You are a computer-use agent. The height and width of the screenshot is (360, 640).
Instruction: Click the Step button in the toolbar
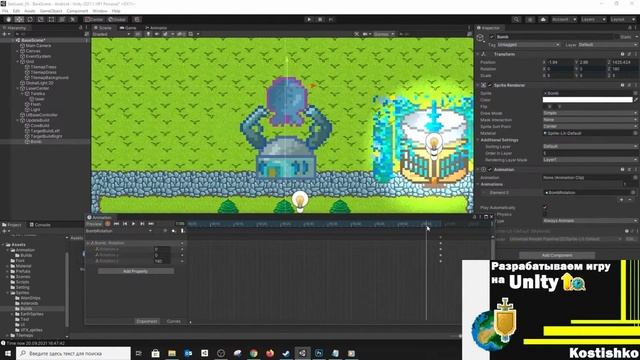point(331,19)
